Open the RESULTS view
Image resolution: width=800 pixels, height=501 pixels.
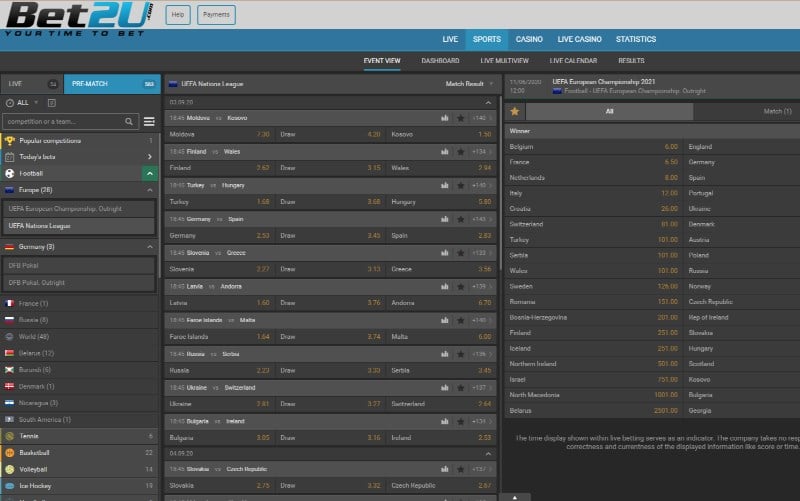[x=631, y=61]
